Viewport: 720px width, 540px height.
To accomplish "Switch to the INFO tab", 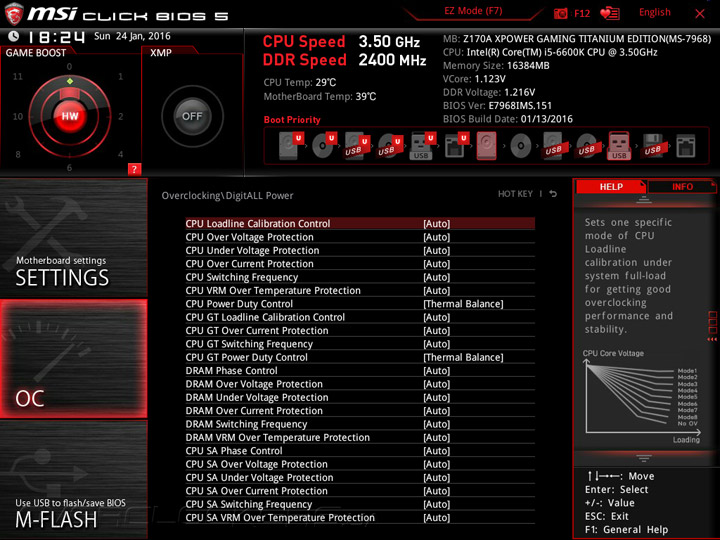I will pyautogui.click(x=682, y=186).
